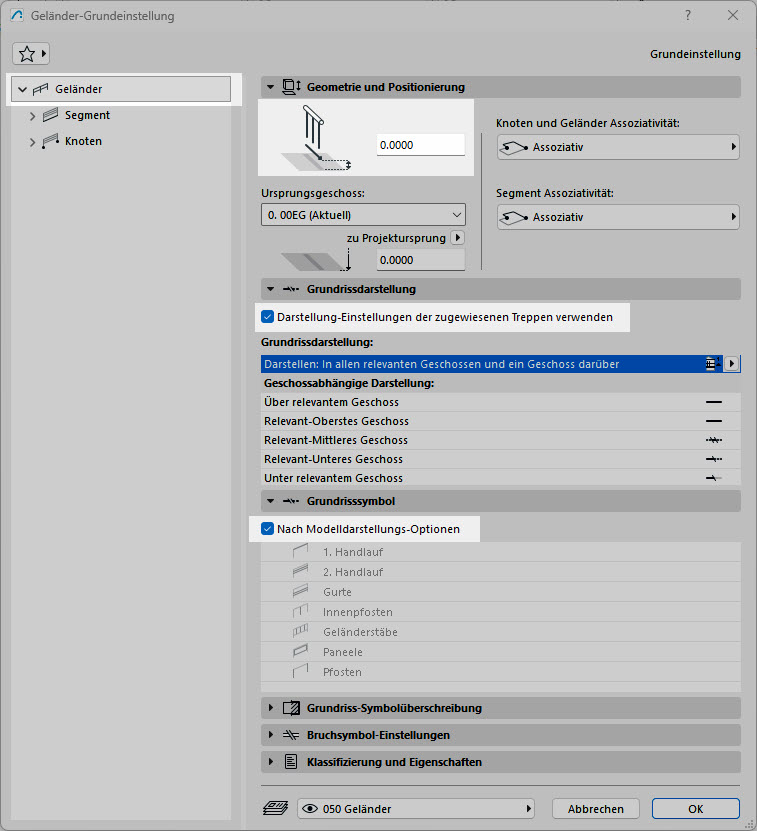
Task: Open Segment Assoziativität dropdown
Action: 617,217
